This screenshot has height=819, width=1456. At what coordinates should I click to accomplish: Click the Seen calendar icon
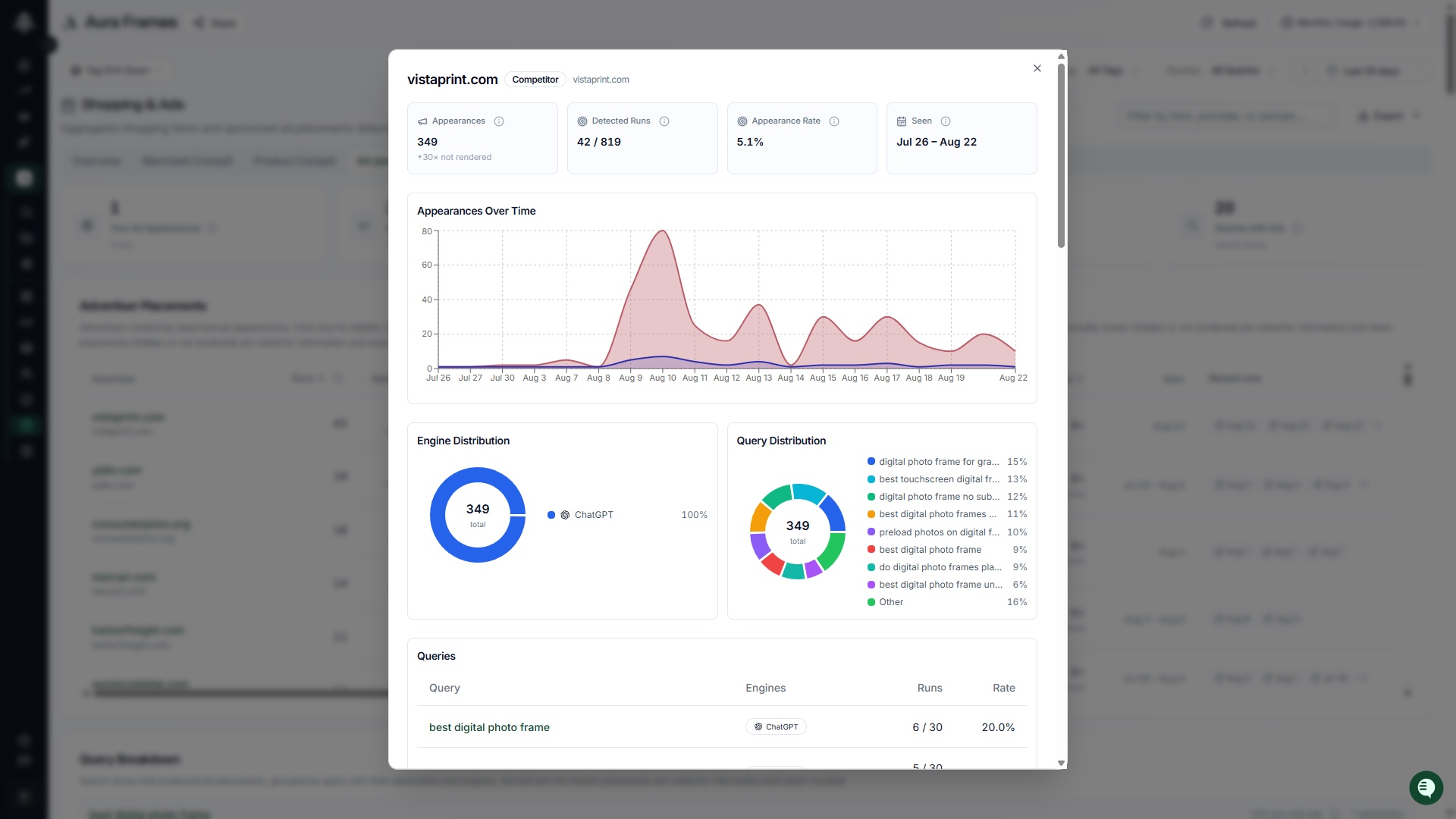pyautogui.click(x=902, y=121)
